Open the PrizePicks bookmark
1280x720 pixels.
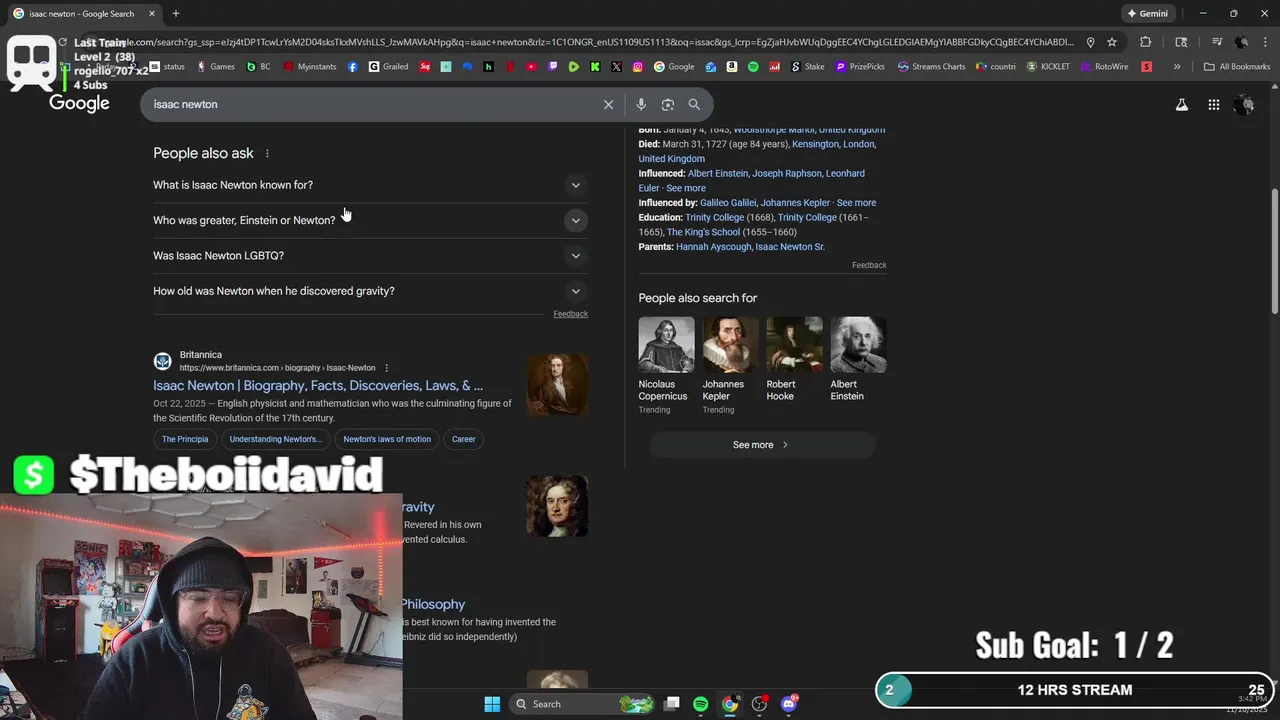tap(860, 67)
